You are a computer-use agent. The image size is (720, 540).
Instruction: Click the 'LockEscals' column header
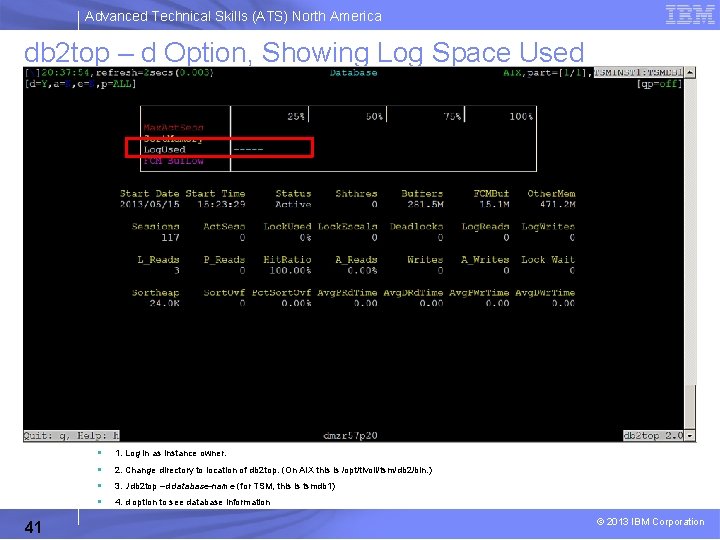[348, 226]
